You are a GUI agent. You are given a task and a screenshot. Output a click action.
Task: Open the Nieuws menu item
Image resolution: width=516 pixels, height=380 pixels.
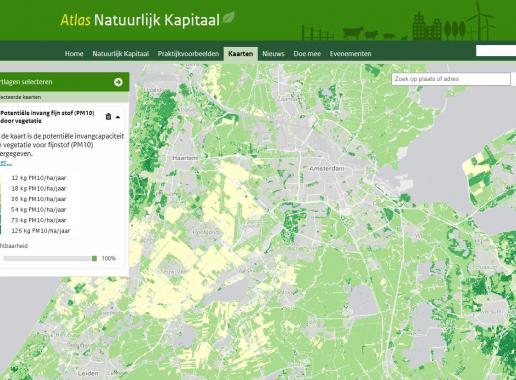click(273, 54)
